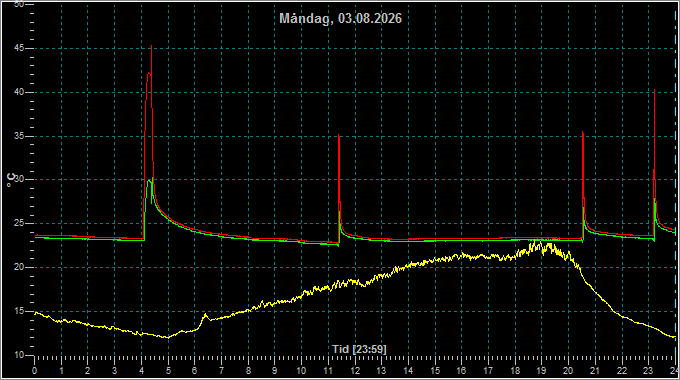Click the red spike top near hour 23
Screen dimensions: 680x380
(x=654, y=90)
